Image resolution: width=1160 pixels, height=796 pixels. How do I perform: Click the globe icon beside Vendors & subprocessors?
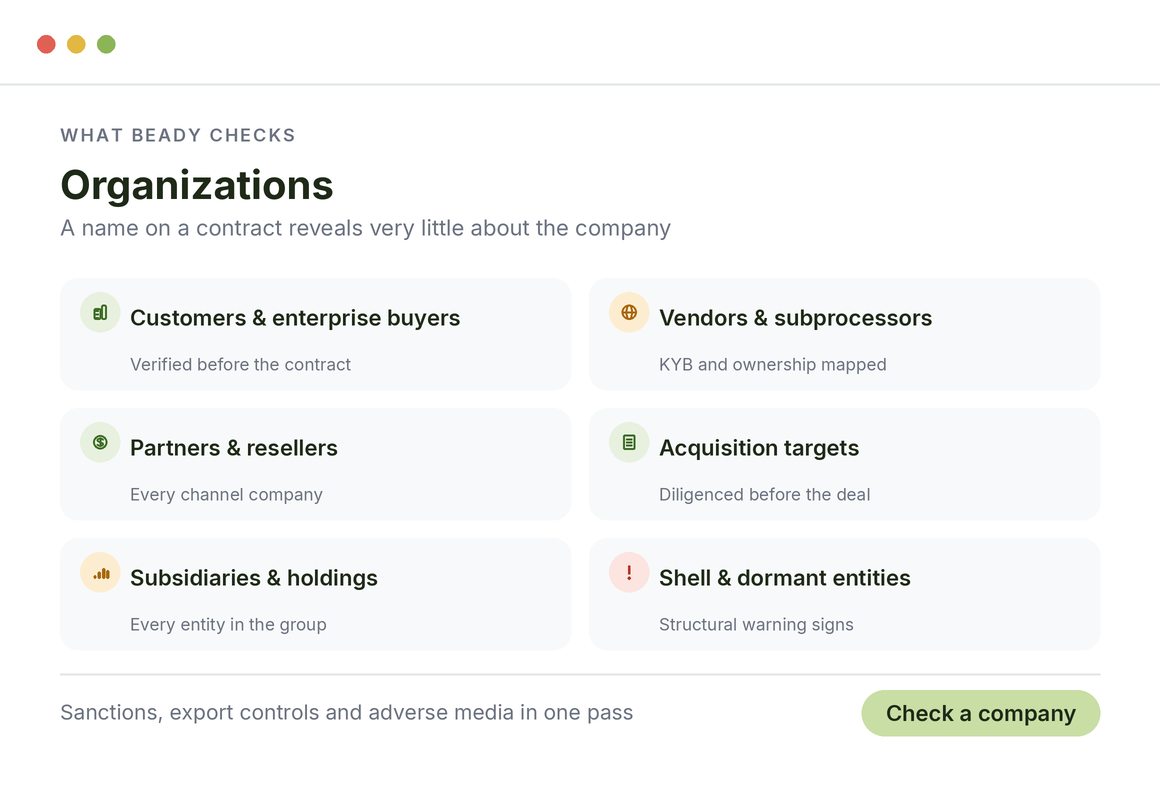pos(629,312)
